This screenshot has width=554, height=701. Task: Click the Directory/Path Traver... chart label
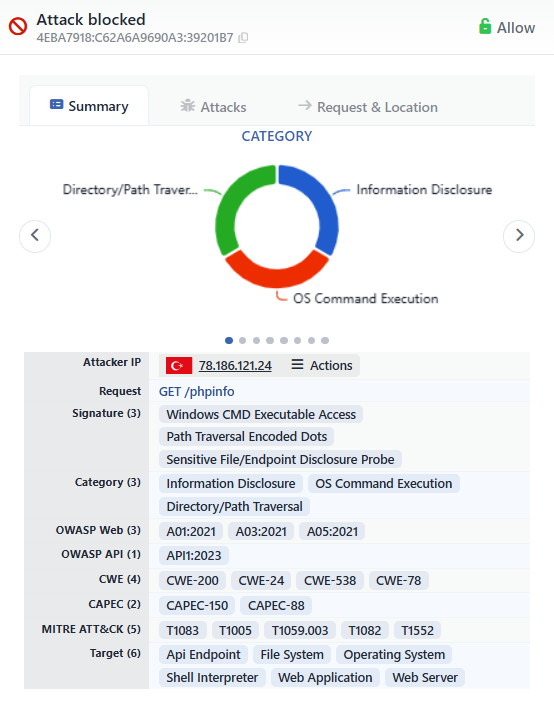[130, 190]
